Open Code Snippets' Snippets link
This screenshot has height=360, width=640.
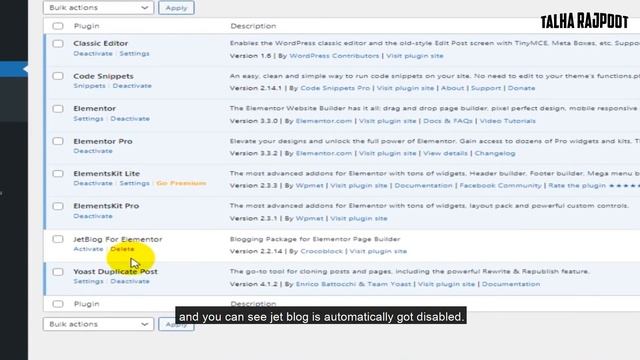pos(89,86)
